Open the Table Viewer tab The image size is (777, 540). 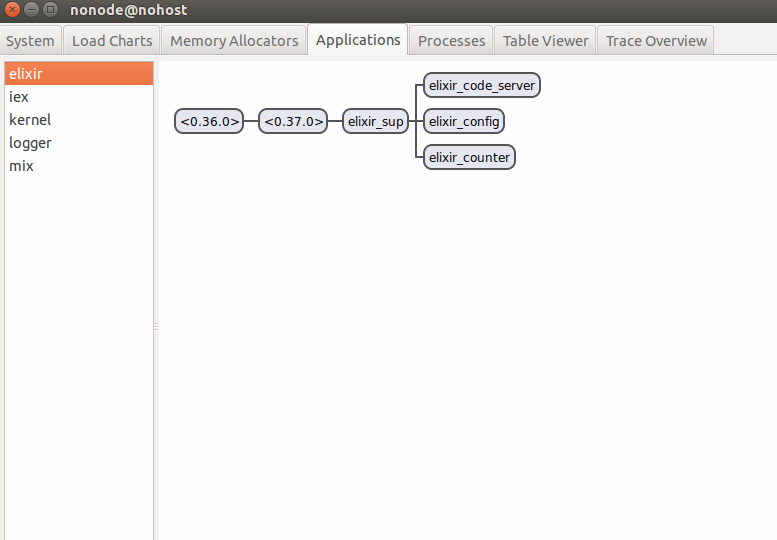tap(545, 41)
